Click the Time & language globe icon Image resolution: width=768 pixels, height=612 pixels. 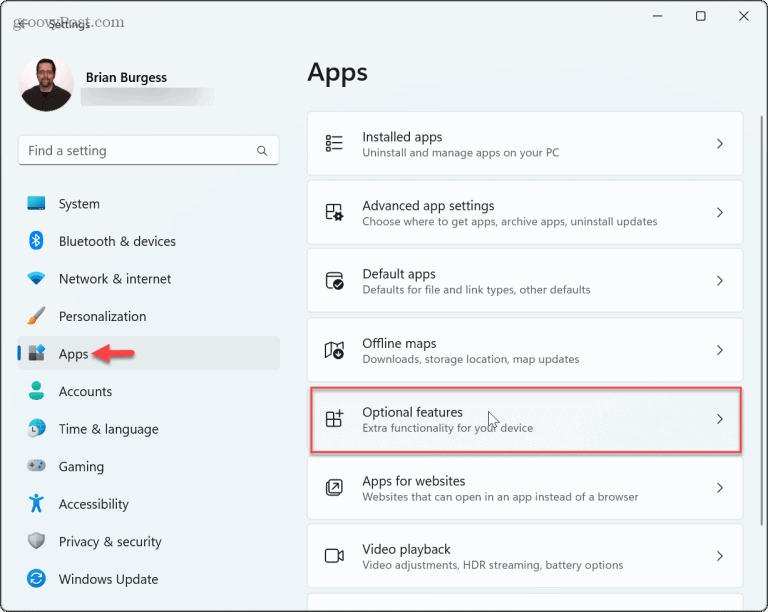pos(36,428)
